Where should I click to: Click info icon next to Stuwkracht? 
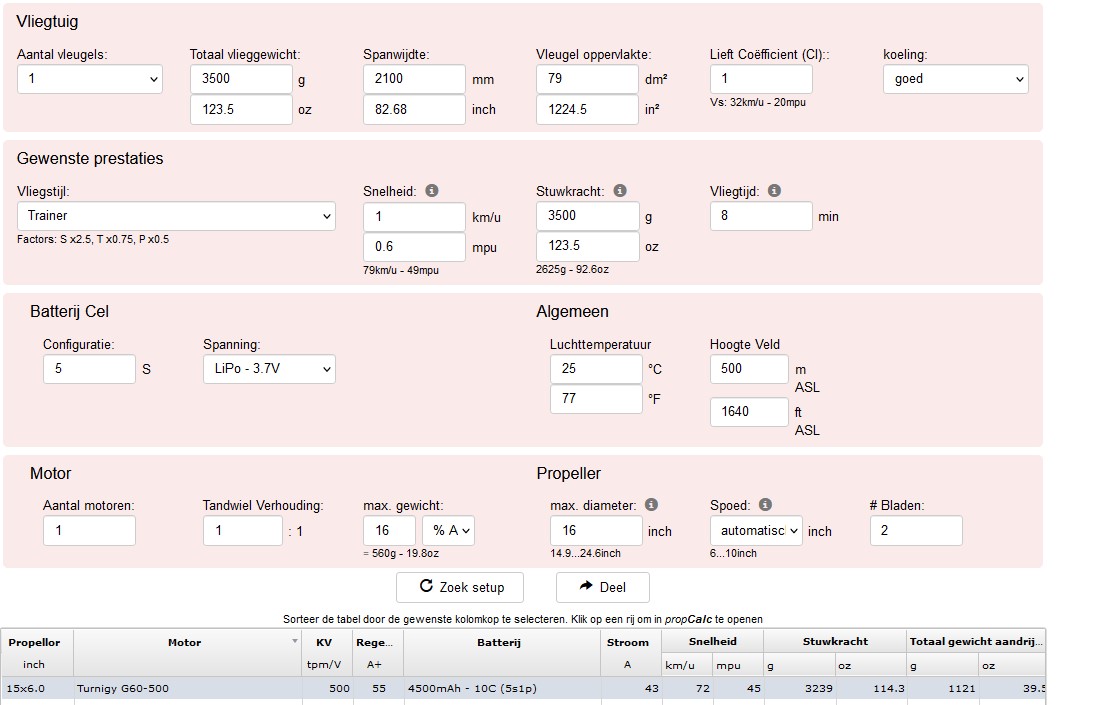pyautogui.click(x=620, y=191)
